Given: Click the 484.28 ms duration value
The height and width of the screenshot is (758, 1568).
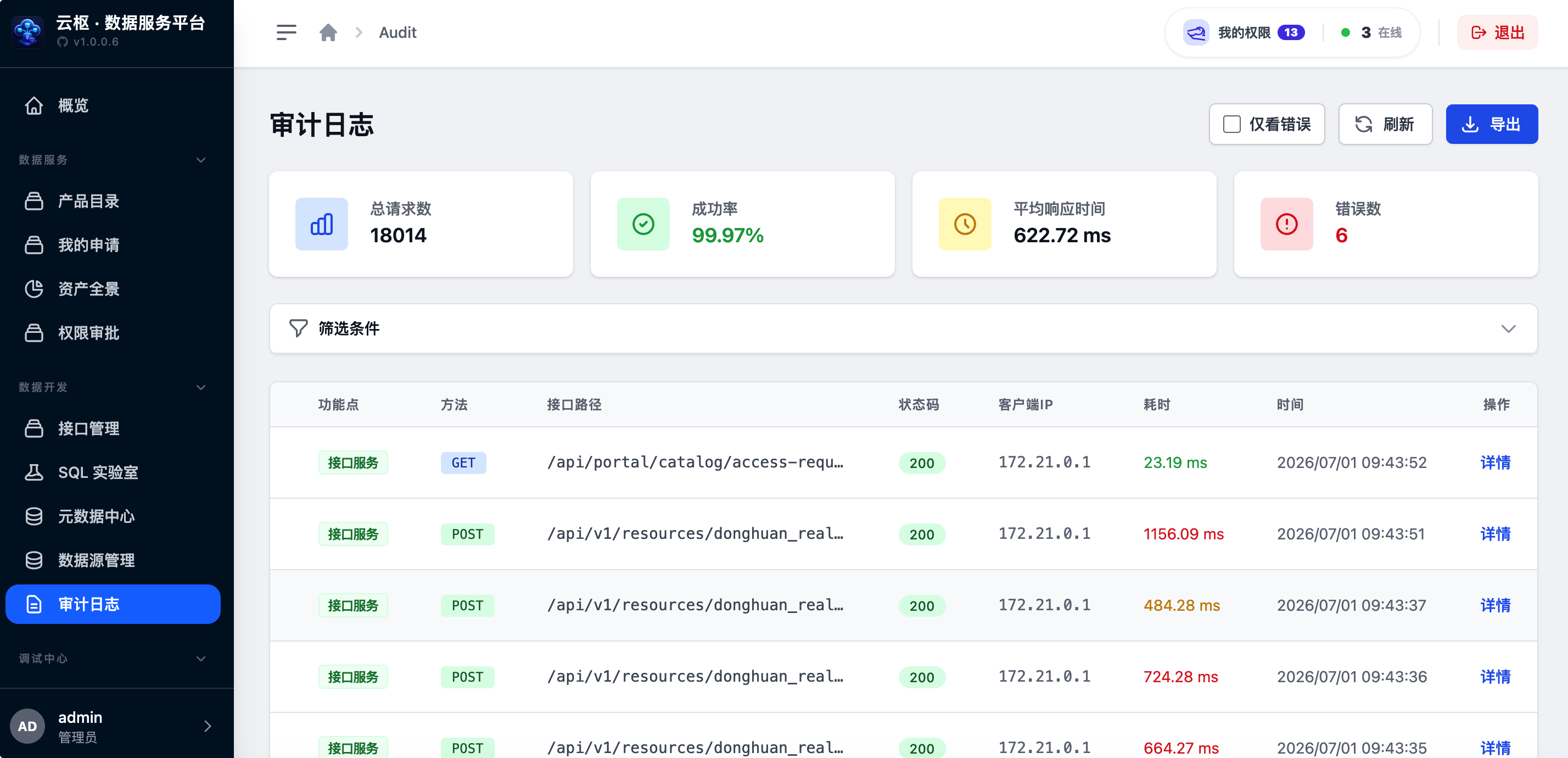Looking at the screenshot, I should 1181,605.
